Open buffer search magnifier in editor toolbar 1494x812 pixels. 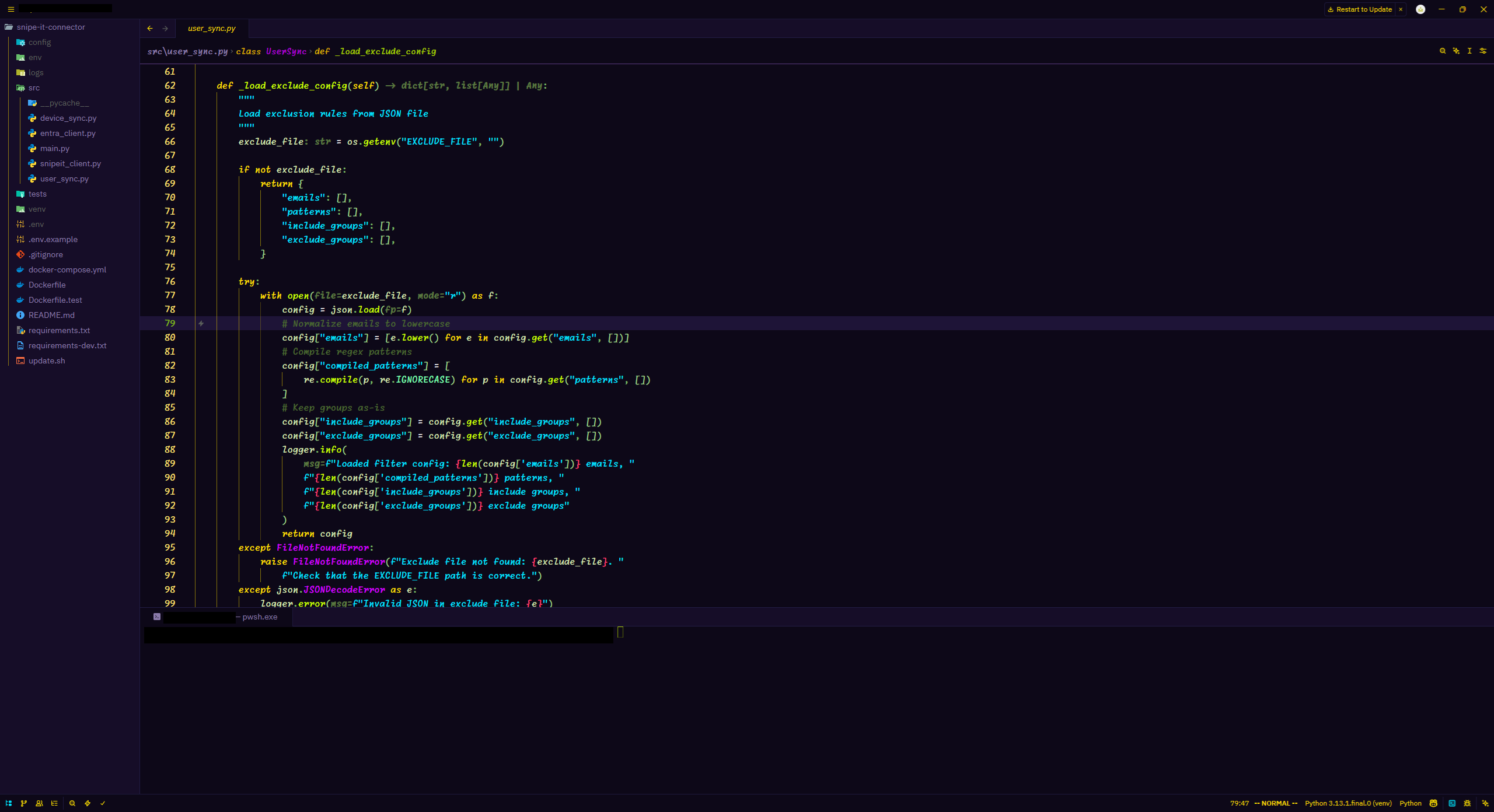(x=1443, y=51)
